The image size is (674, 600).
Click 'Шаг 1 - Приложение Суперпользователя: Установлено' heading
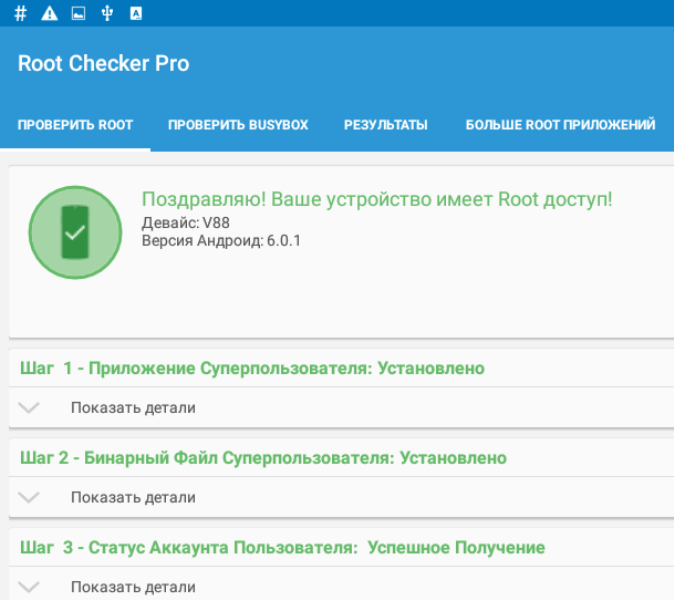[252, 368]
